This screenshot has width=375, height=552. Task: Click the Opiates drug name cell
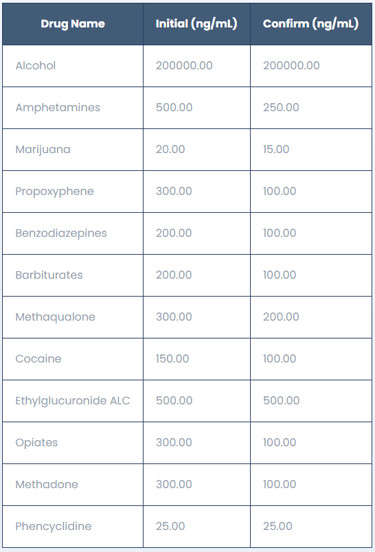tap(73, 443)
